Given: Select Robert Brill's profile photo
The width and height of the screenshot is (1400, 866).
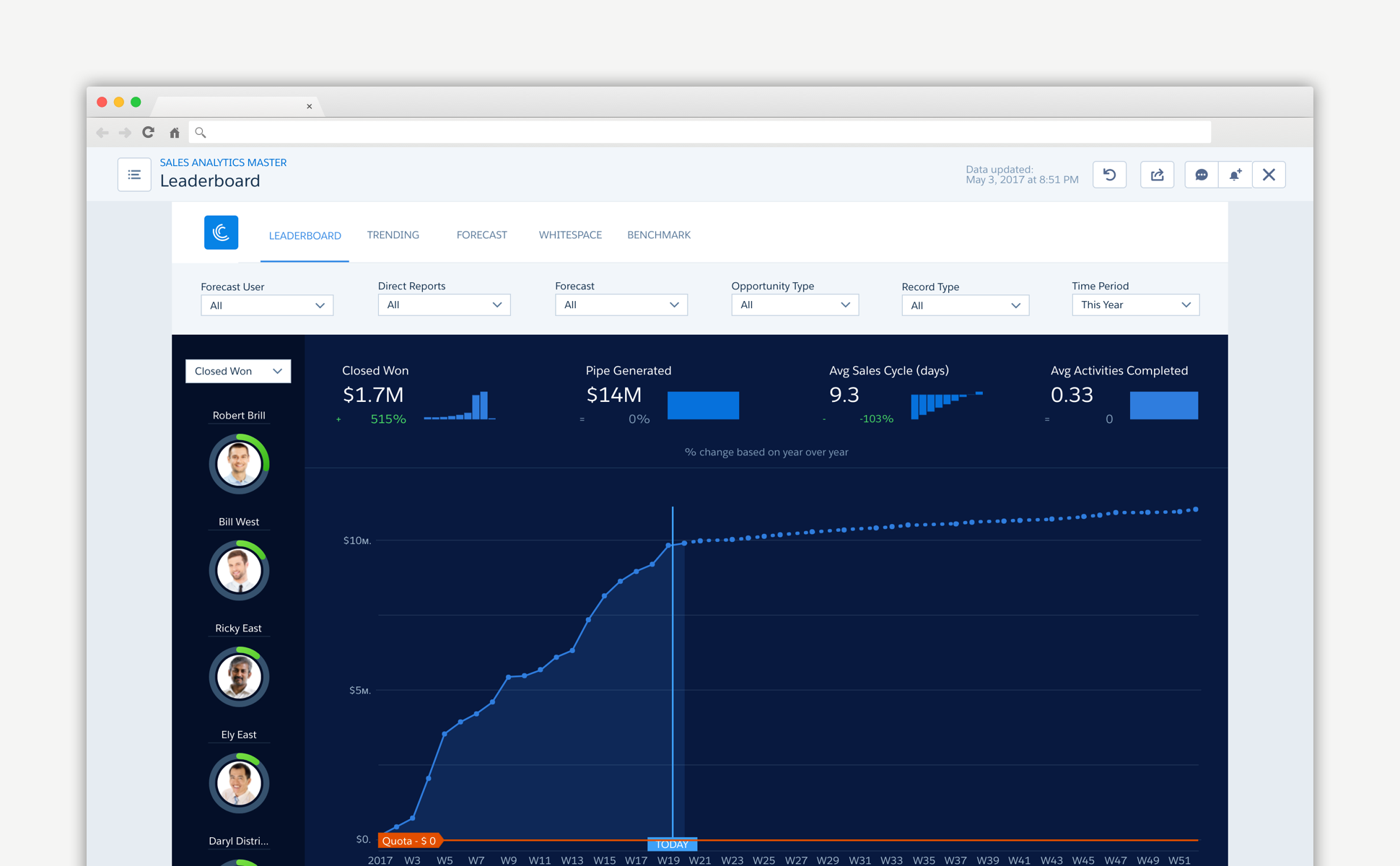Looking at the screenshot, I should [239, 464].
